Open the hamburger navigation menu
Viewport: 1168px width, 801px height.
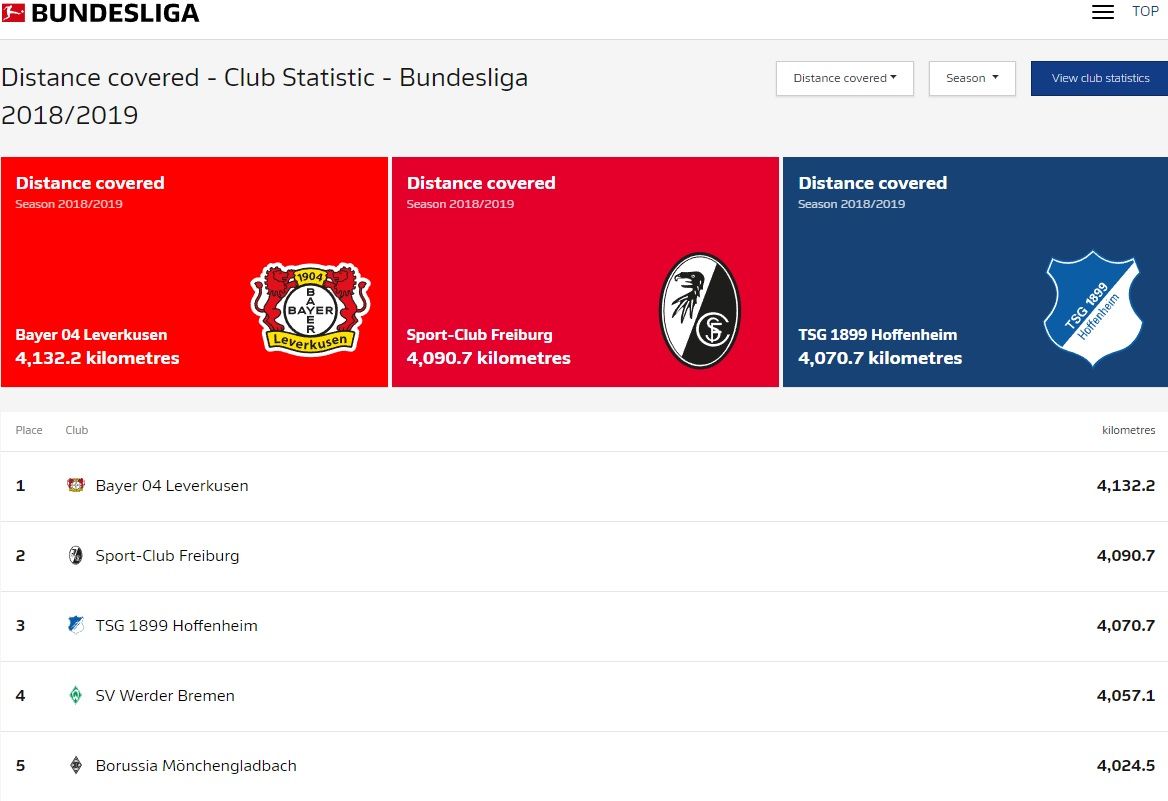click(x=1102, y=11)
